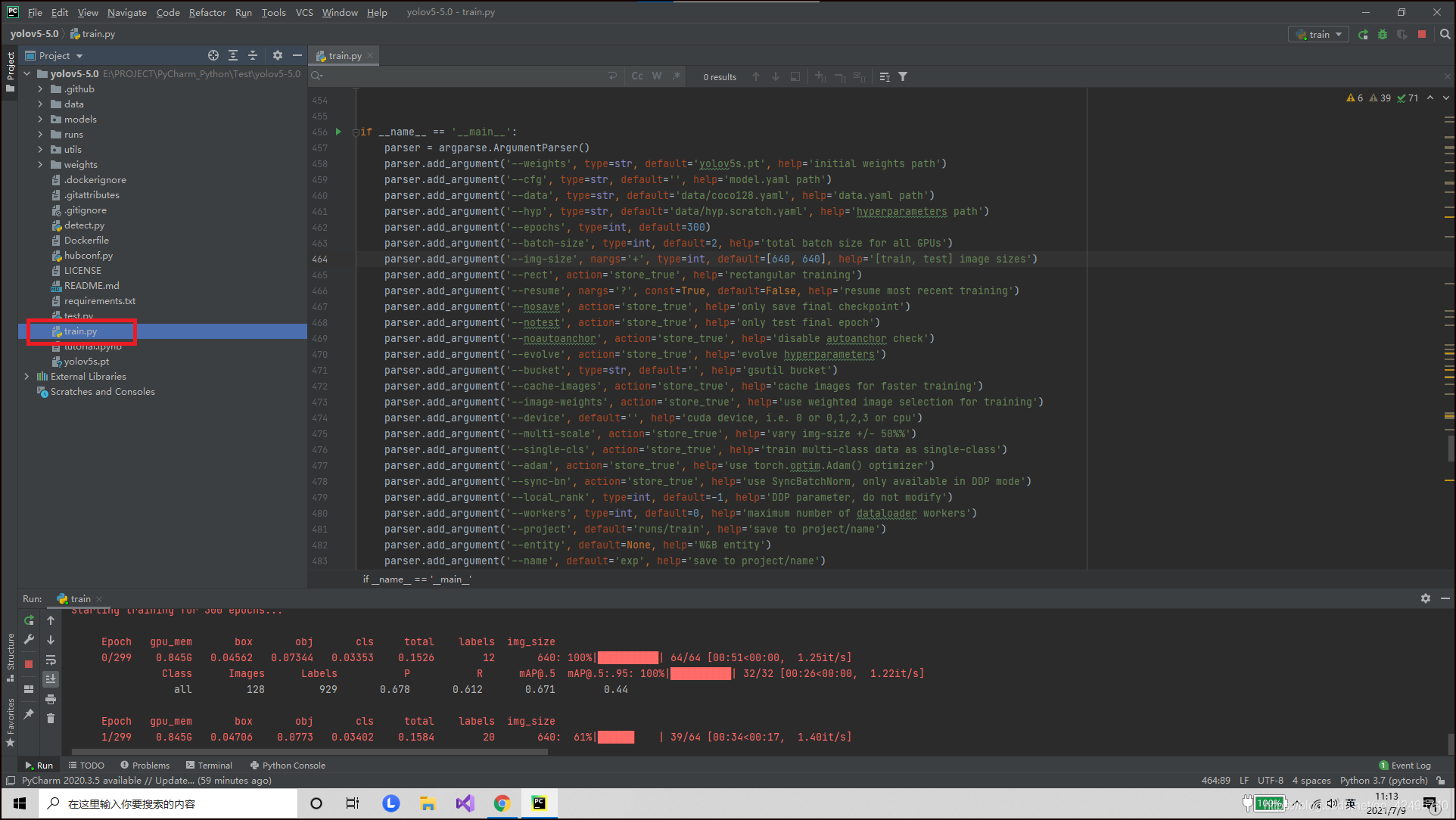Click Locate/Select Opened File target icon in Project panel
The image size is (1456, 820).
point(213,55)
